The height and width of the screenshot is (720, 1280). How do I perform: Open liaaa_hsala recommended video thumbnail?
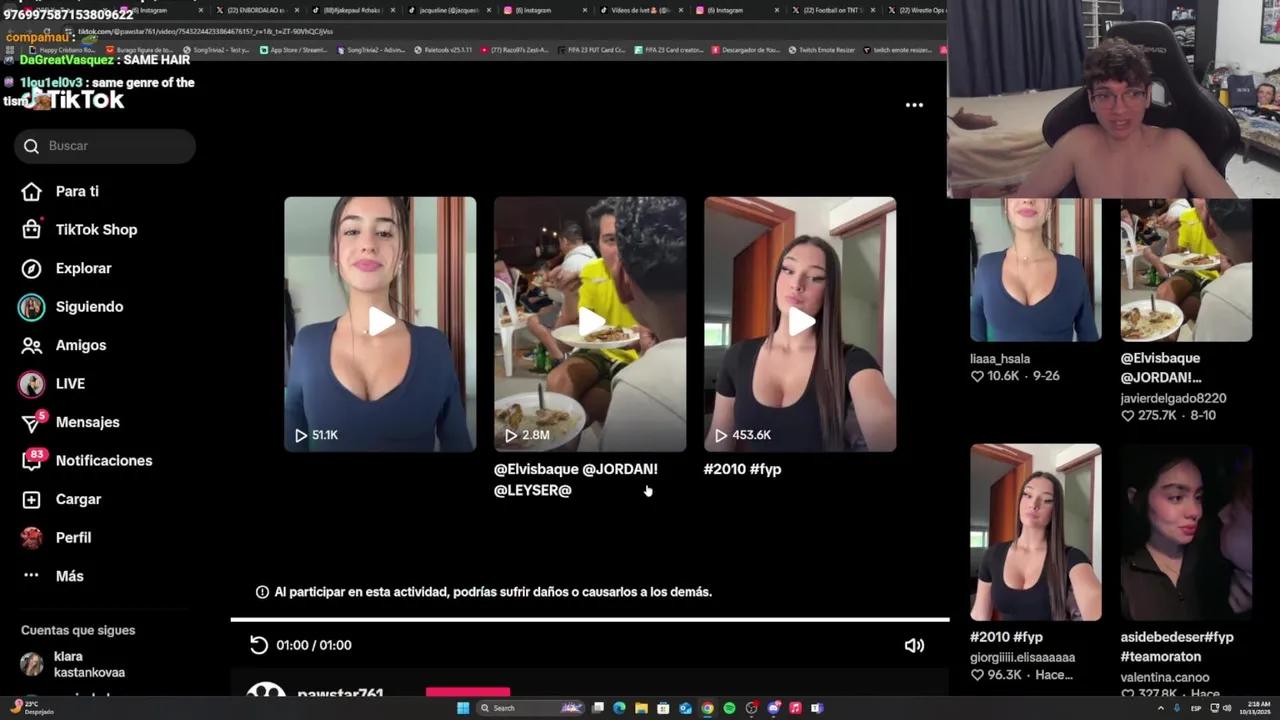[1035, 270]
